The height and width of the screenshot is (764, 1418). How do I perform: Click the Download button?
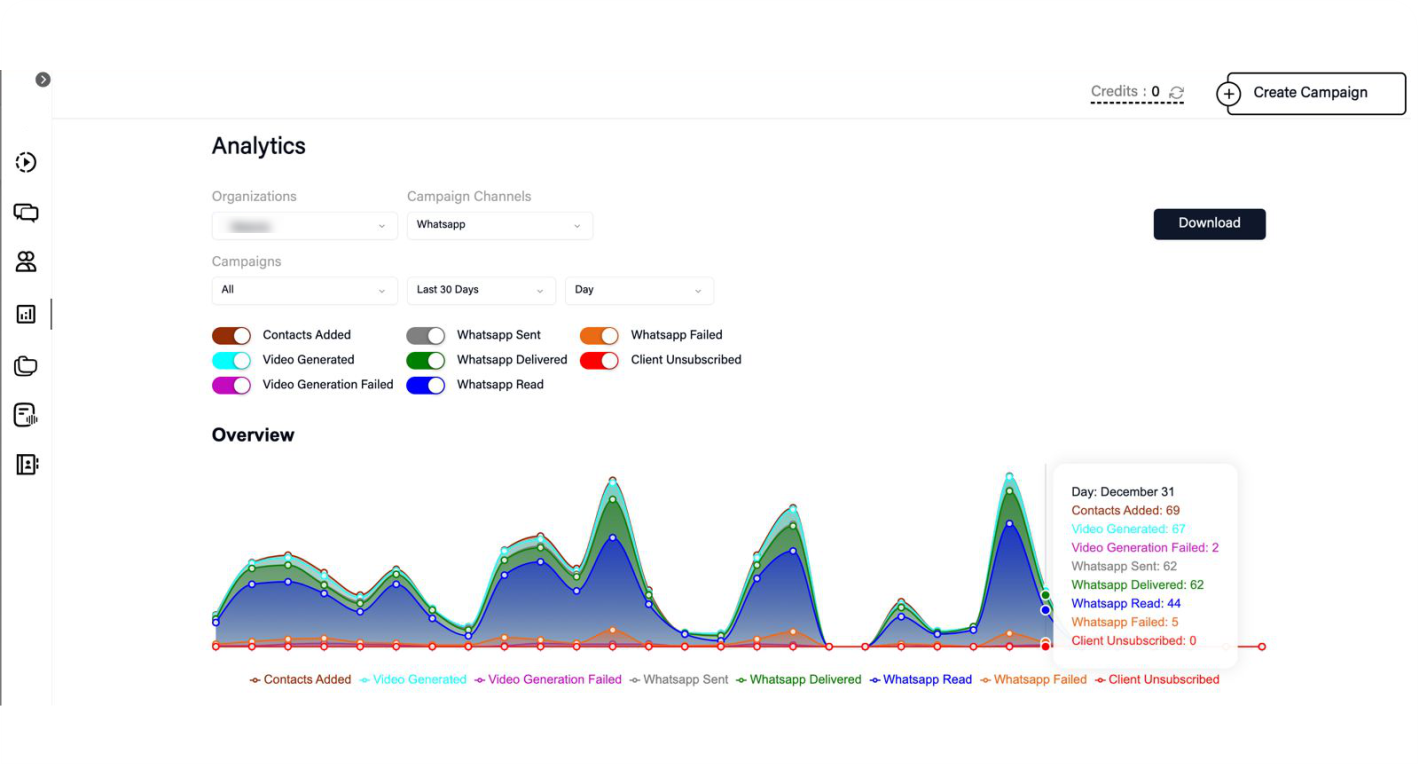click(x=1209, y=224)
